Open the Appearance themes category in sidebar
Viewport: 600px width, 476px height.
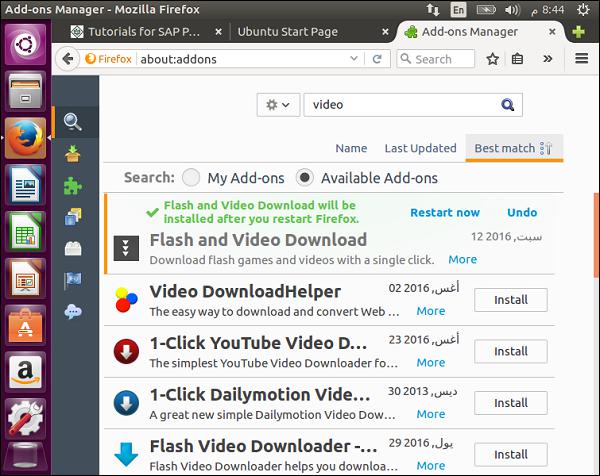click(73, 216)
